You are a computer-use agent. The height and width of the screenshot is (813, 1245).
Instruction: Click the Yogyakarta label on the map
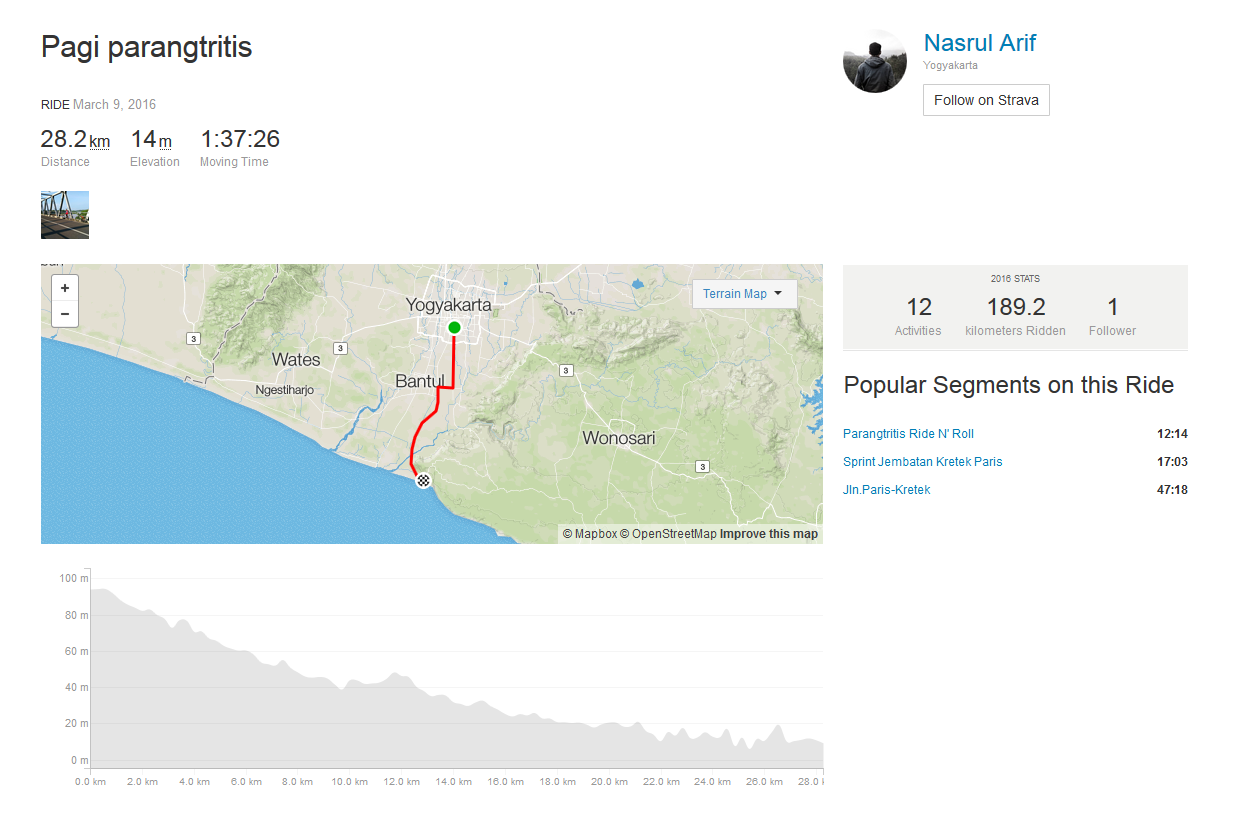(448, 305)
